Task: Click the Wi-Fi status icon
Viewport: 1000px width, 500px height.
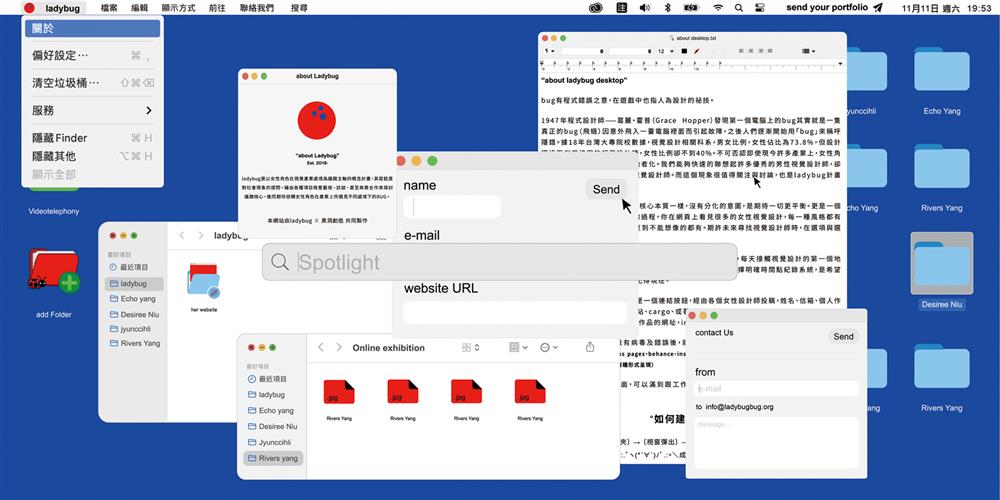Action: (717, 8)
